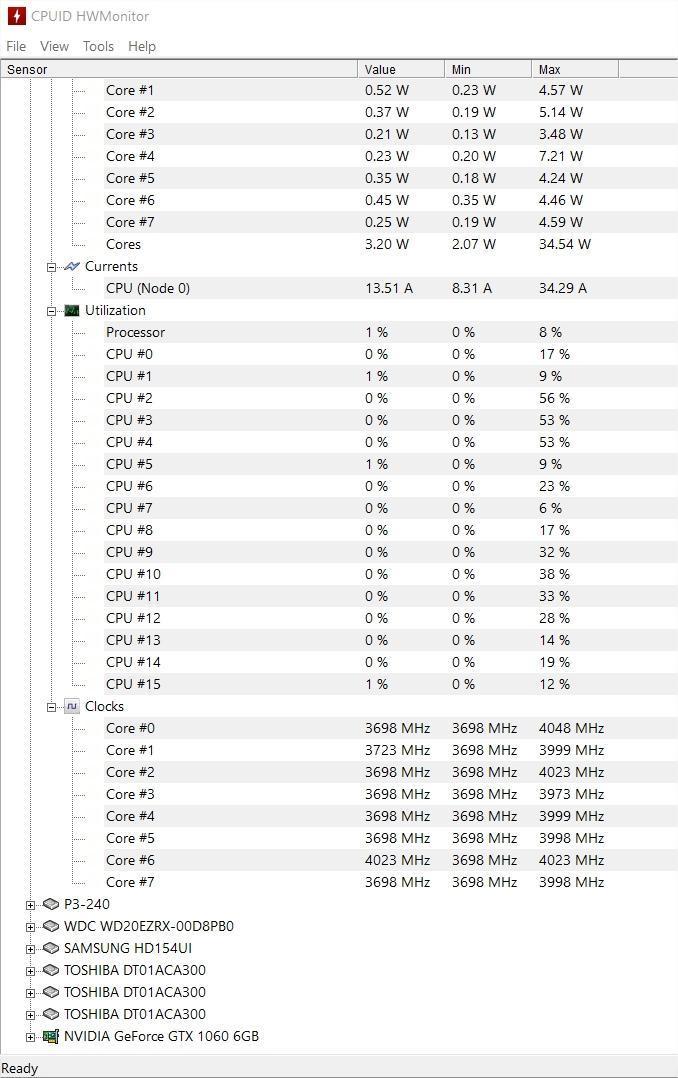Click the SAMSUNG HD154UI hard drive icon
The height and width of the screenshot is (1078, 678).
coord(51,948)
